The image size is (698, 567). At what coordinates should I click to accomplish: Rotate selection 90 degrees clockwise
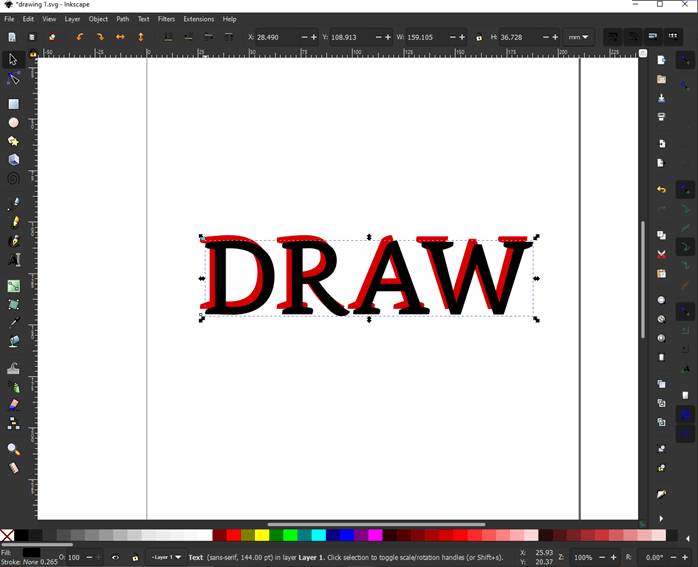[100, 37]
